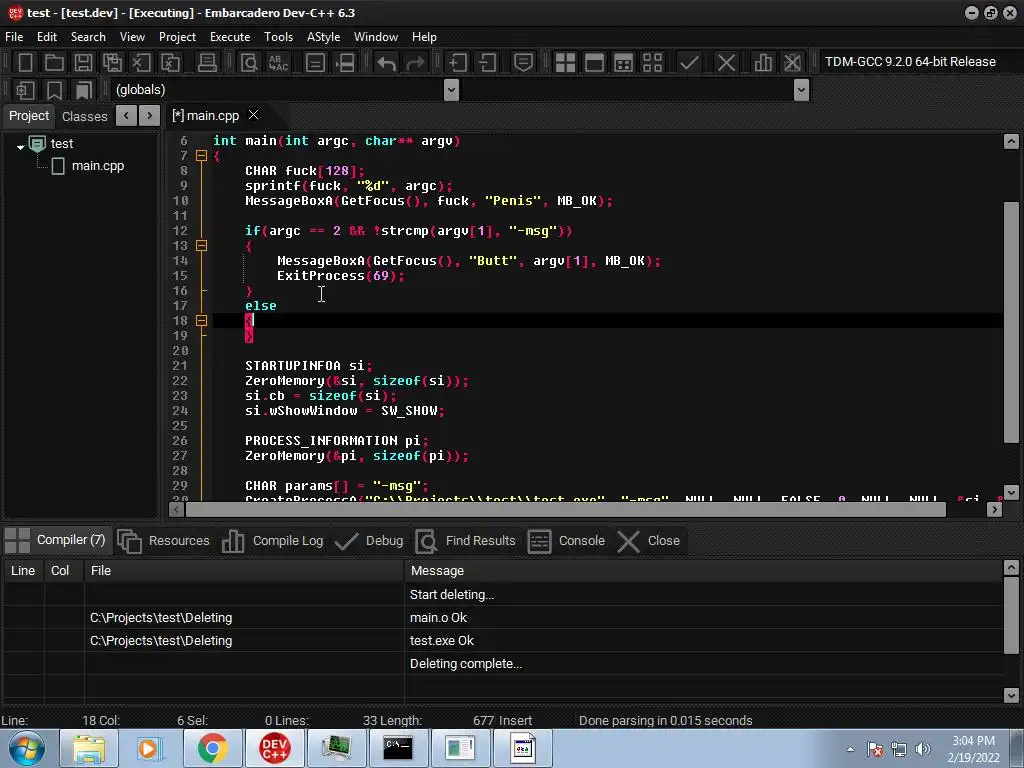The width and height of the screenshot is (1024, 768).
Task: Click the "test.exe Ok" message row
Action: [503, 641]
